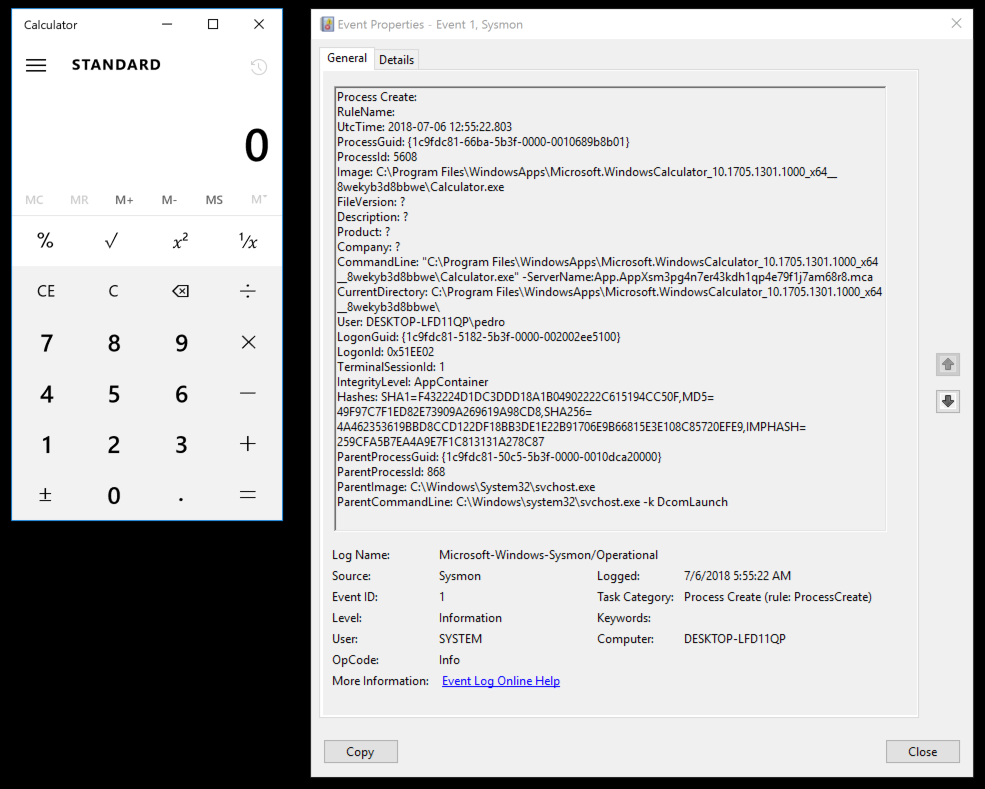
Task: Click the divide operator key
Action: (x=248, y=291)
